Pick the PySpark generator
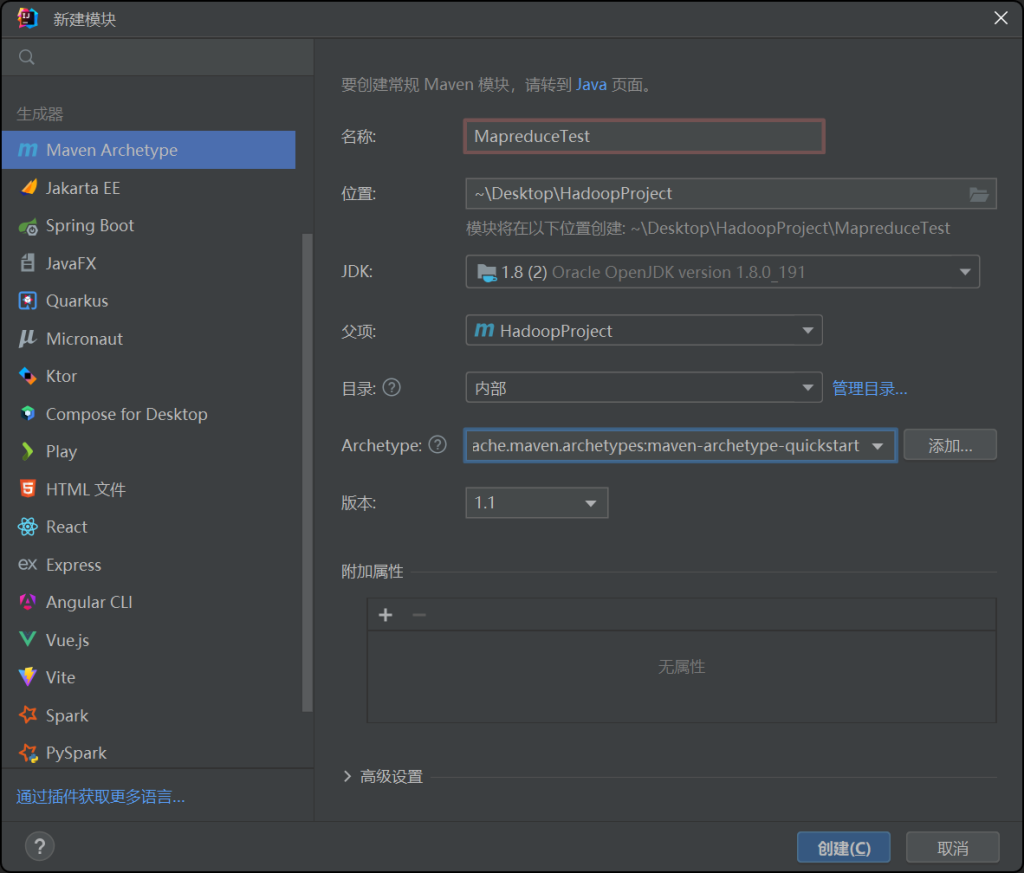This screenshot has width=1024, height=873. point(76,753)
